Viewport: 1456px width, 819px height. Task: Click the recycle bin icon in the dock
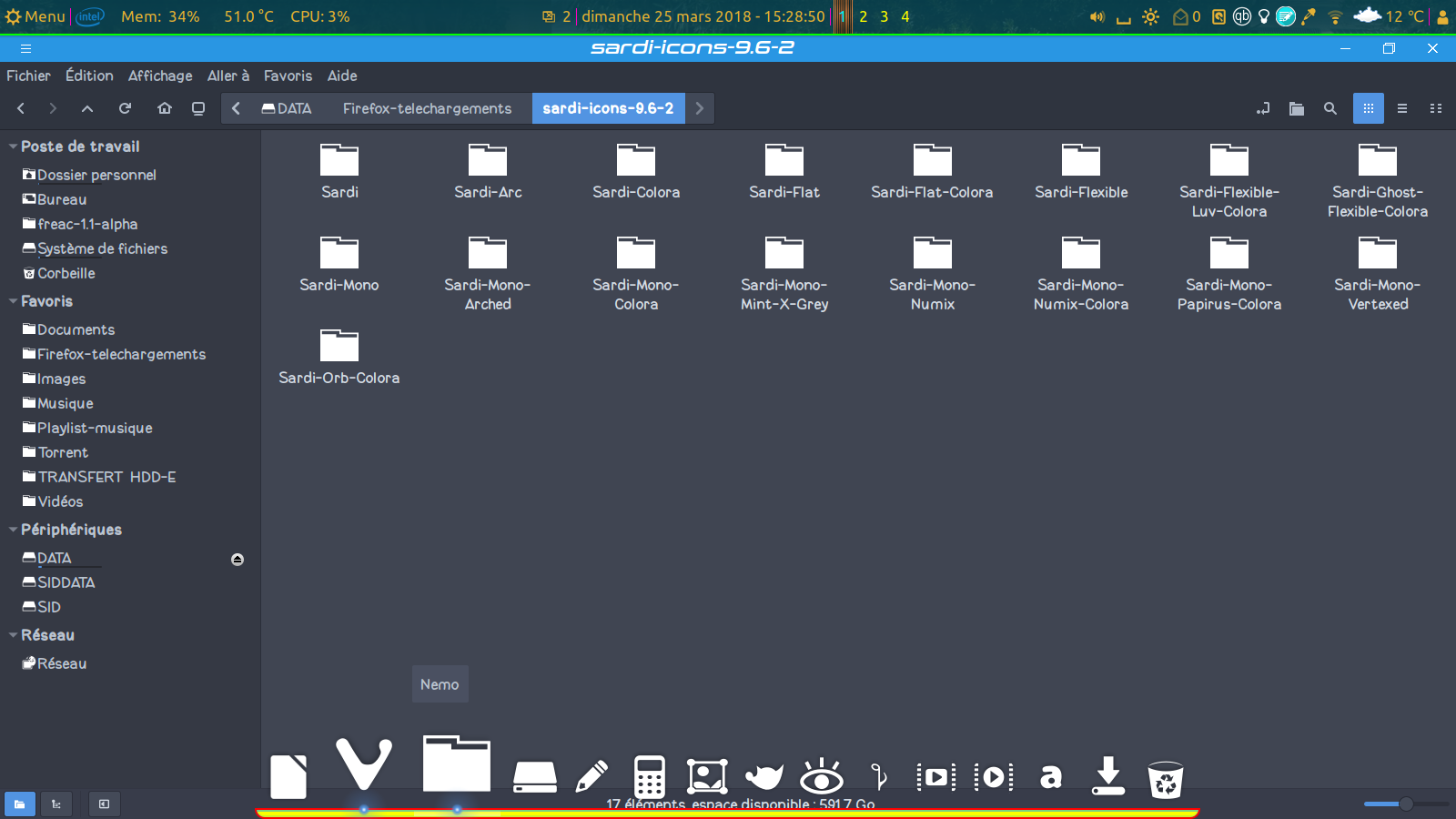[x=1165, y=779]
